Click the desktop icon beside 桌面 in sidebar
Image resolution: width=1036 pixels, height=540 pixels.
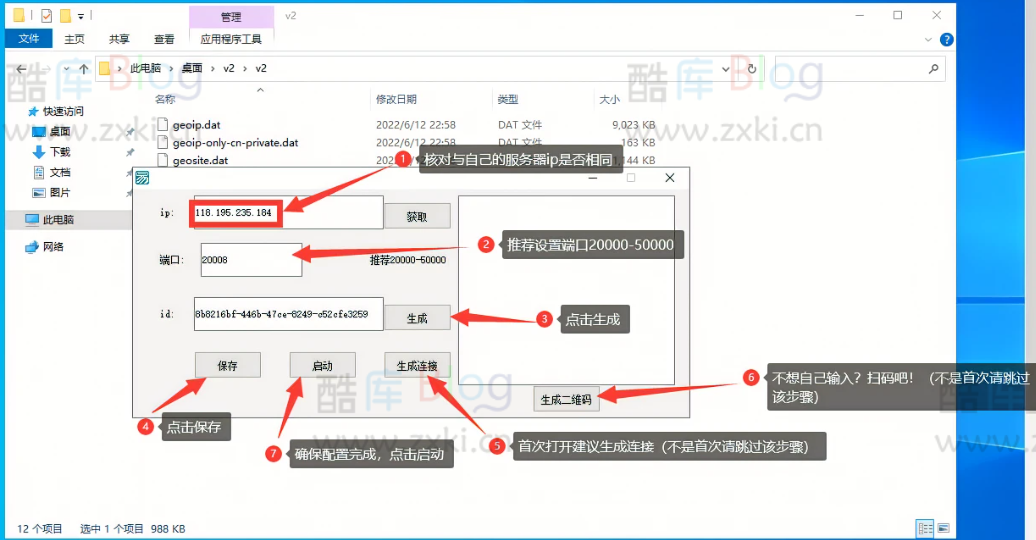39,132
